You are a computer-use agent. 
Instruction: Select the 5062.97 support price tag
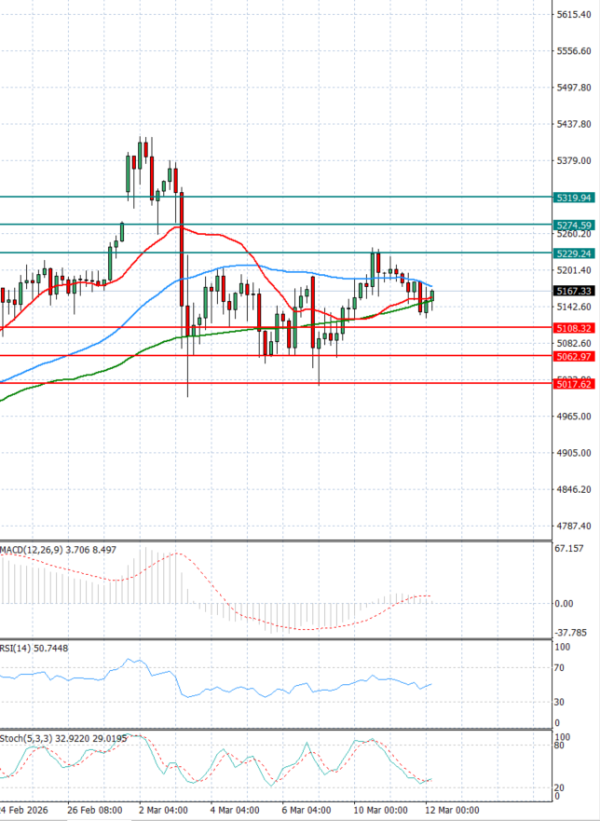[573, 356]
